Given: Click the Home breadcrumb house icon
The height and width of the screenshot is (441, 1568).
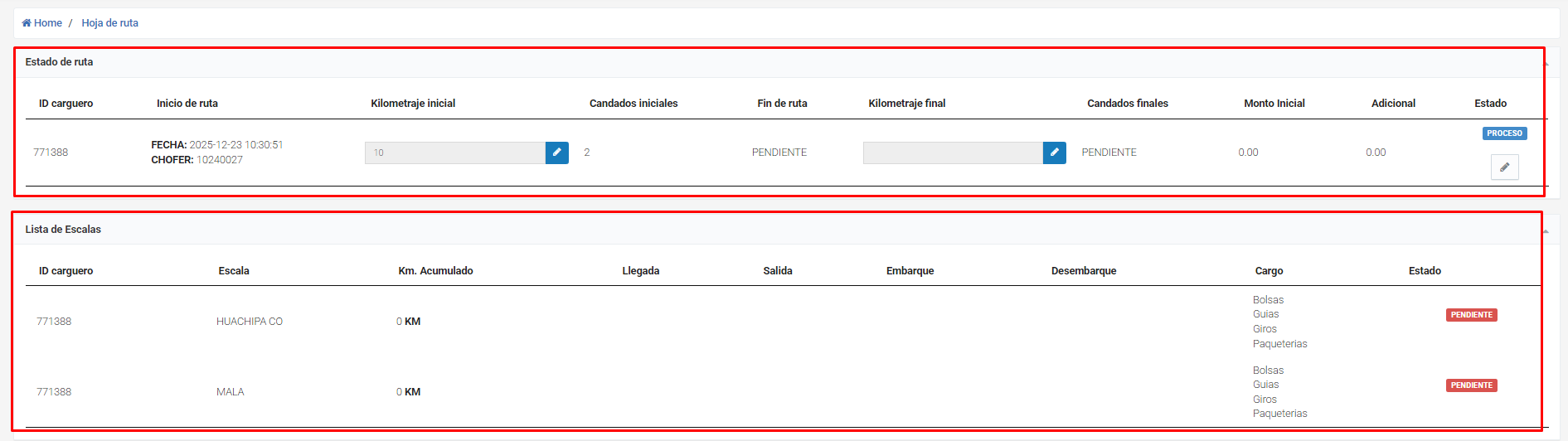Looking at the screenshot, I should tap(27, 23).
